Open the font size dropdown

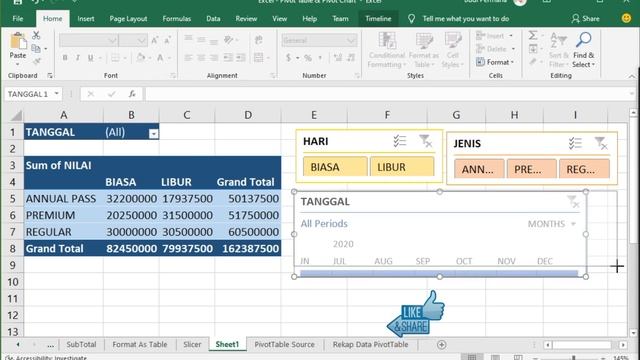tap(141, 40)
